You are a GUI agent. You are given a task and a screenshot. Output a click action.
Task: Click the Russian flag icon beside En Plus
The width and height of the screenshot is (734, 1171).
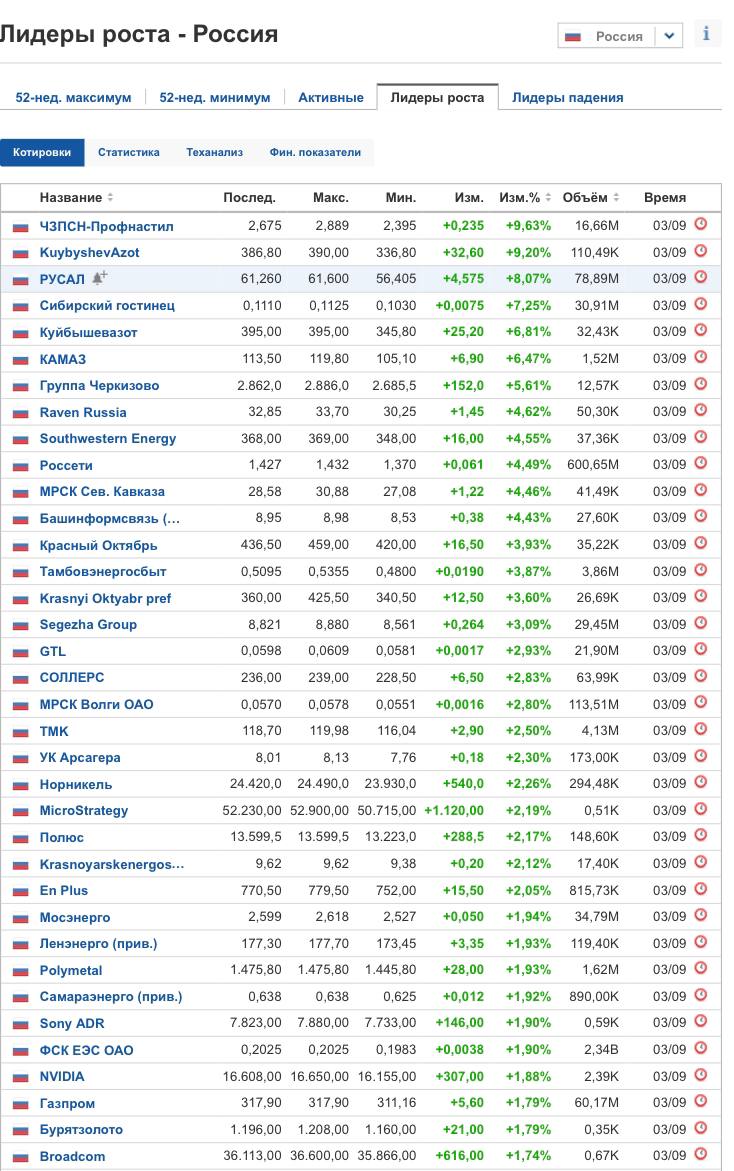(x=21, y=891)
